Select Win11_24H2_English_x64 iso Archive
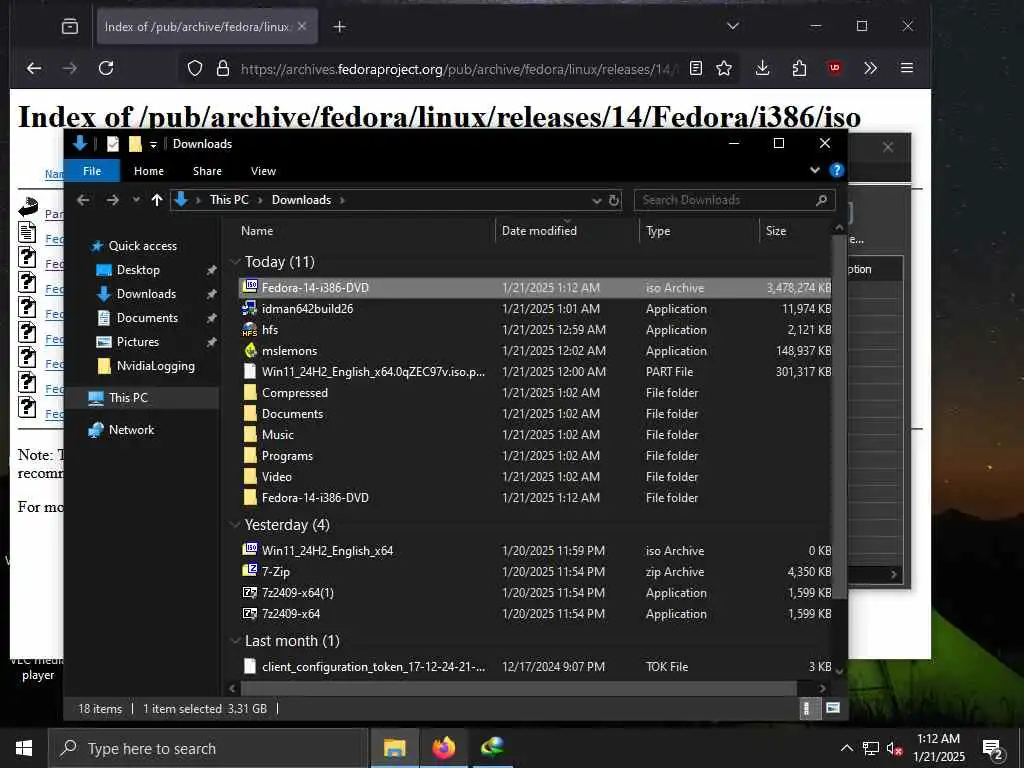1024x768 pixels. 327,551
